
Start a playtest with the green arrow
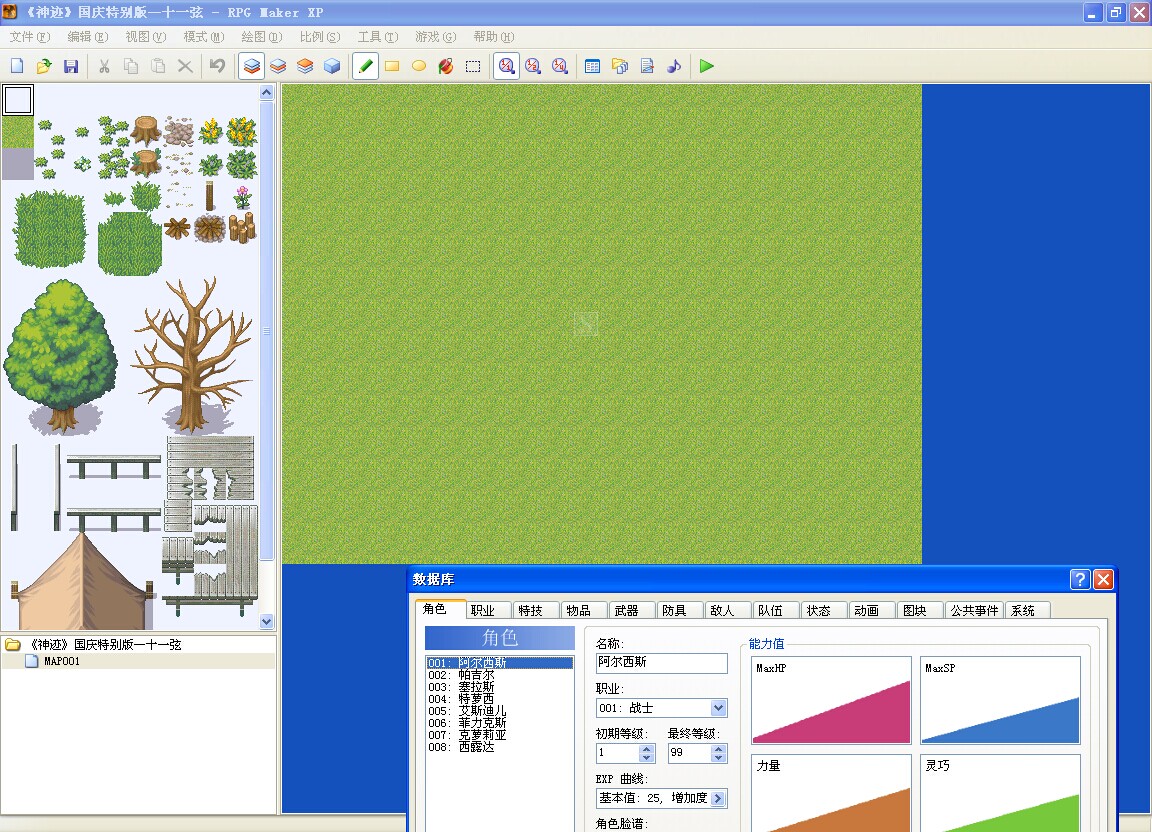pos(707,66)
